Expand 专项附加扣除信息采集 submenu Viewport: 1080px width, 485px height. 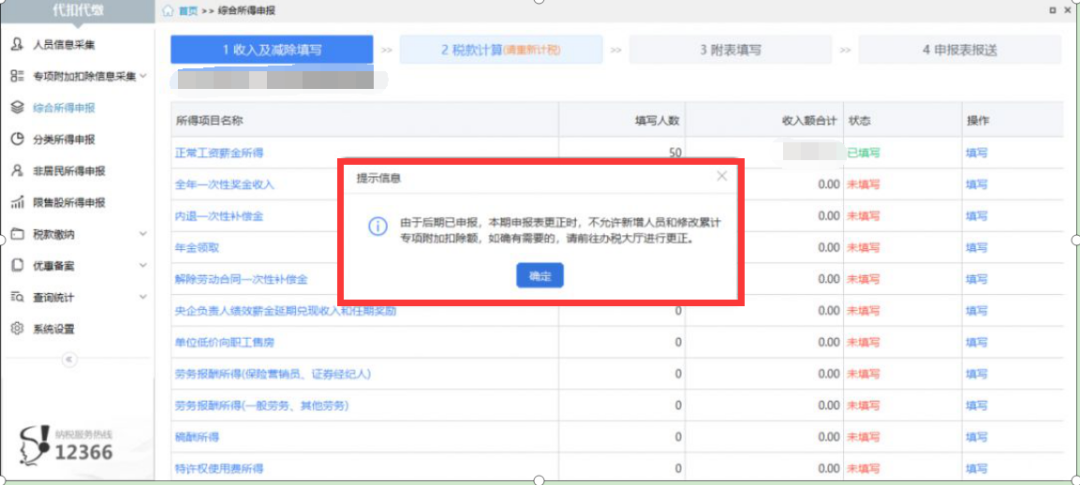(x=143, y=76)
